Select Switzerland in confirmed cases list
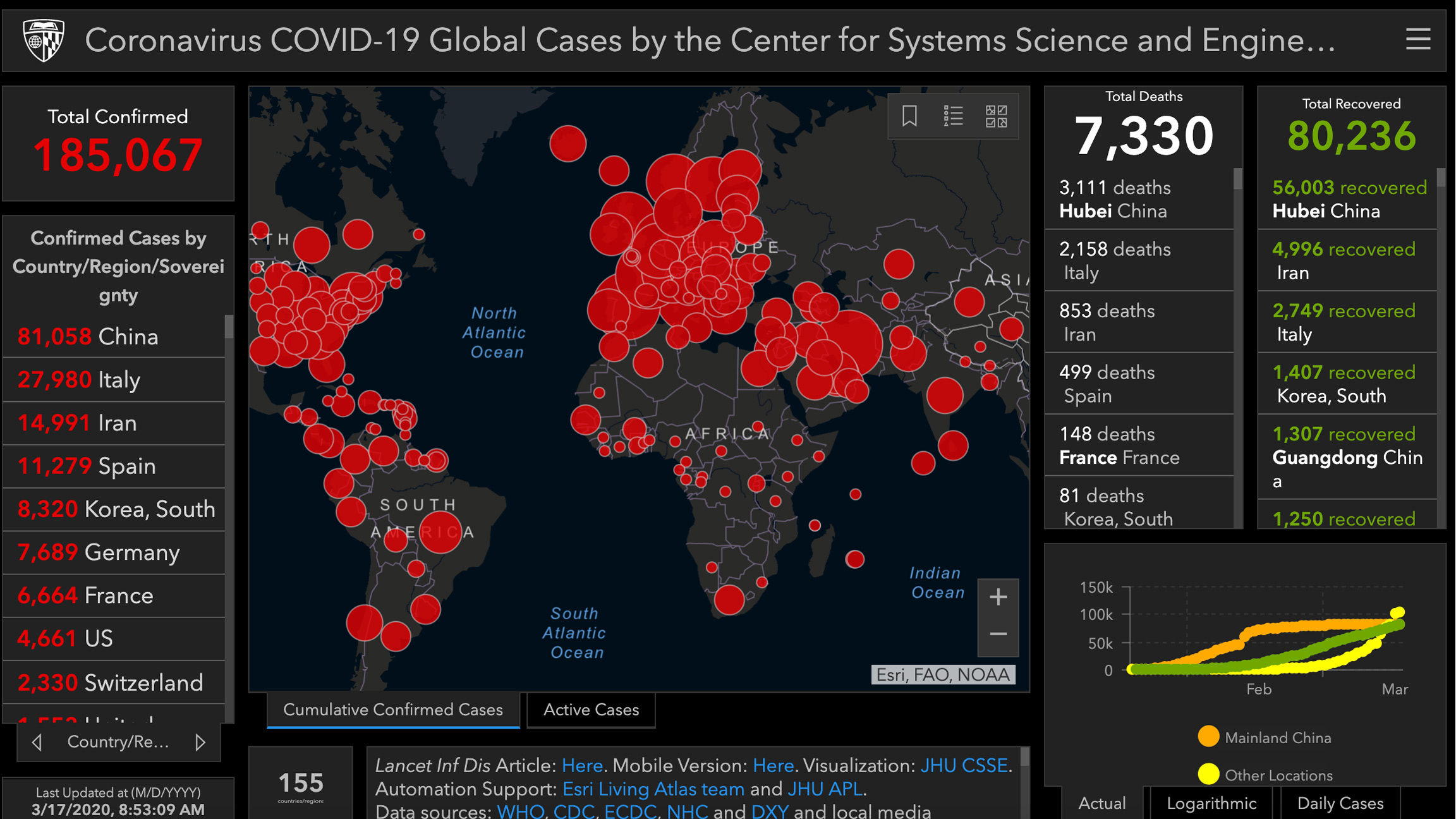Image resolution: width=1456 pixels, height=819 pixels. [x=114, y=682]
